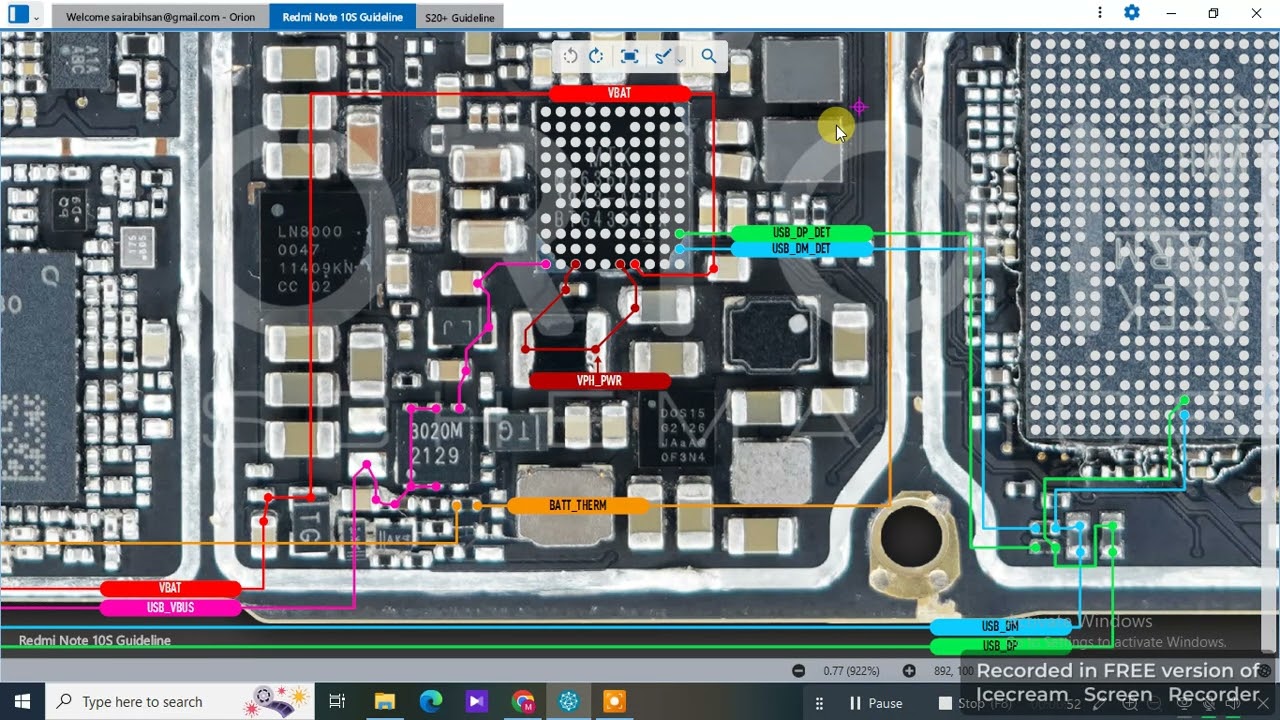Viewport: 1280px width, 720px height.
Task: Click the Redmi Note 10S Guideline status text
Action: [x=95, y=641]
